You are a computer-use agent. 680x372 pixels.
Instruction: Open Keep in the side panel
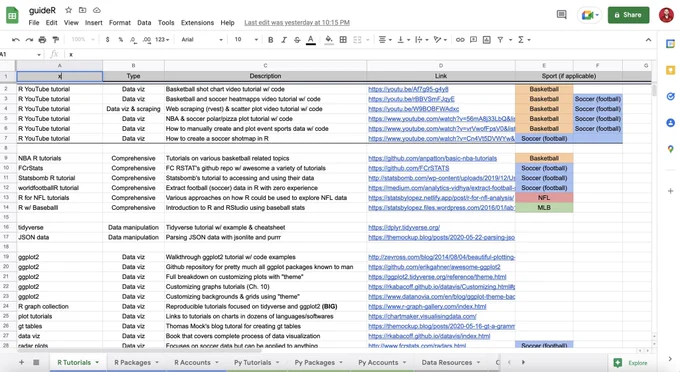(670, 70)
